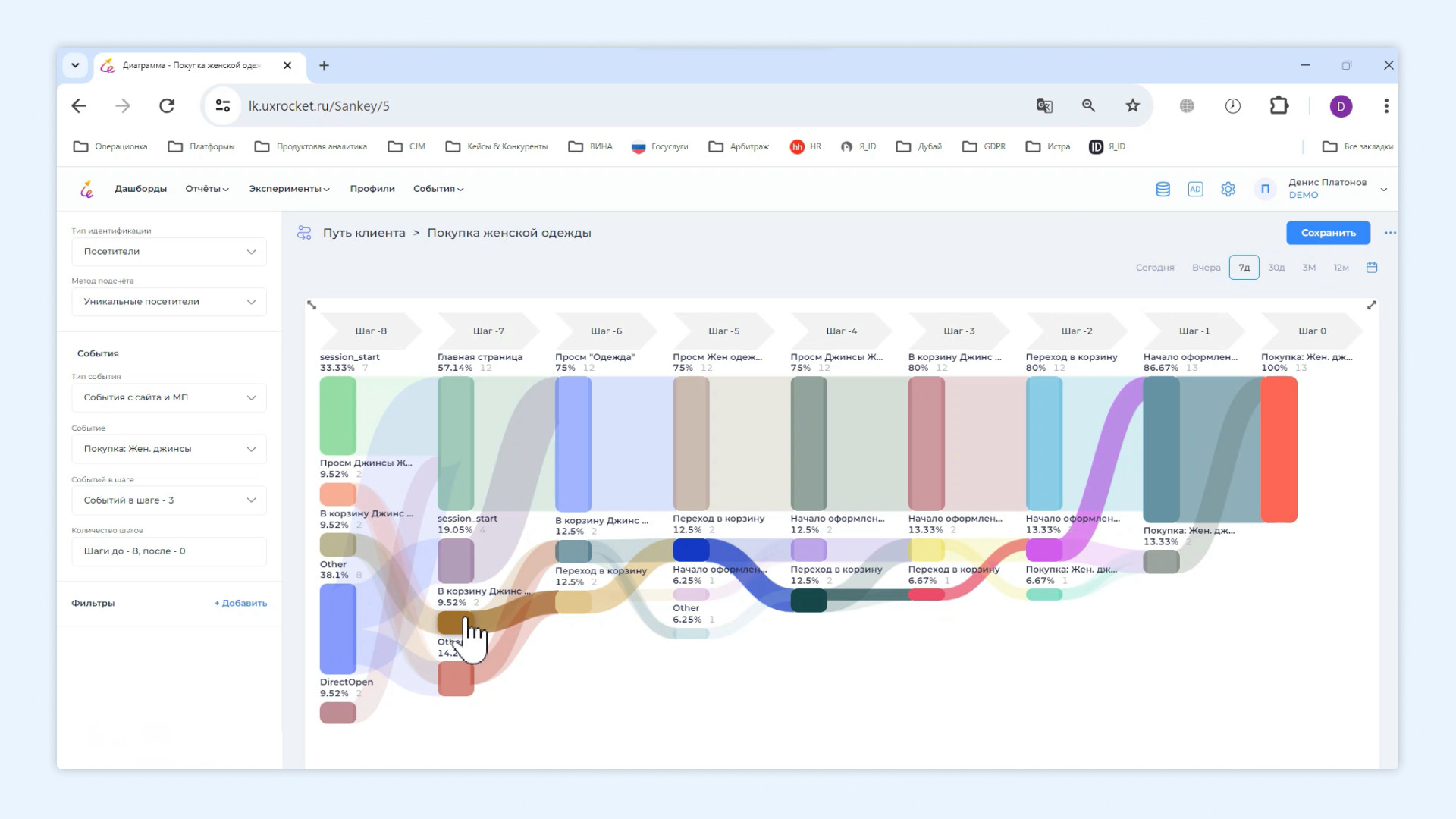
Task: Open calendar date picker icon
Action: 1371,268
